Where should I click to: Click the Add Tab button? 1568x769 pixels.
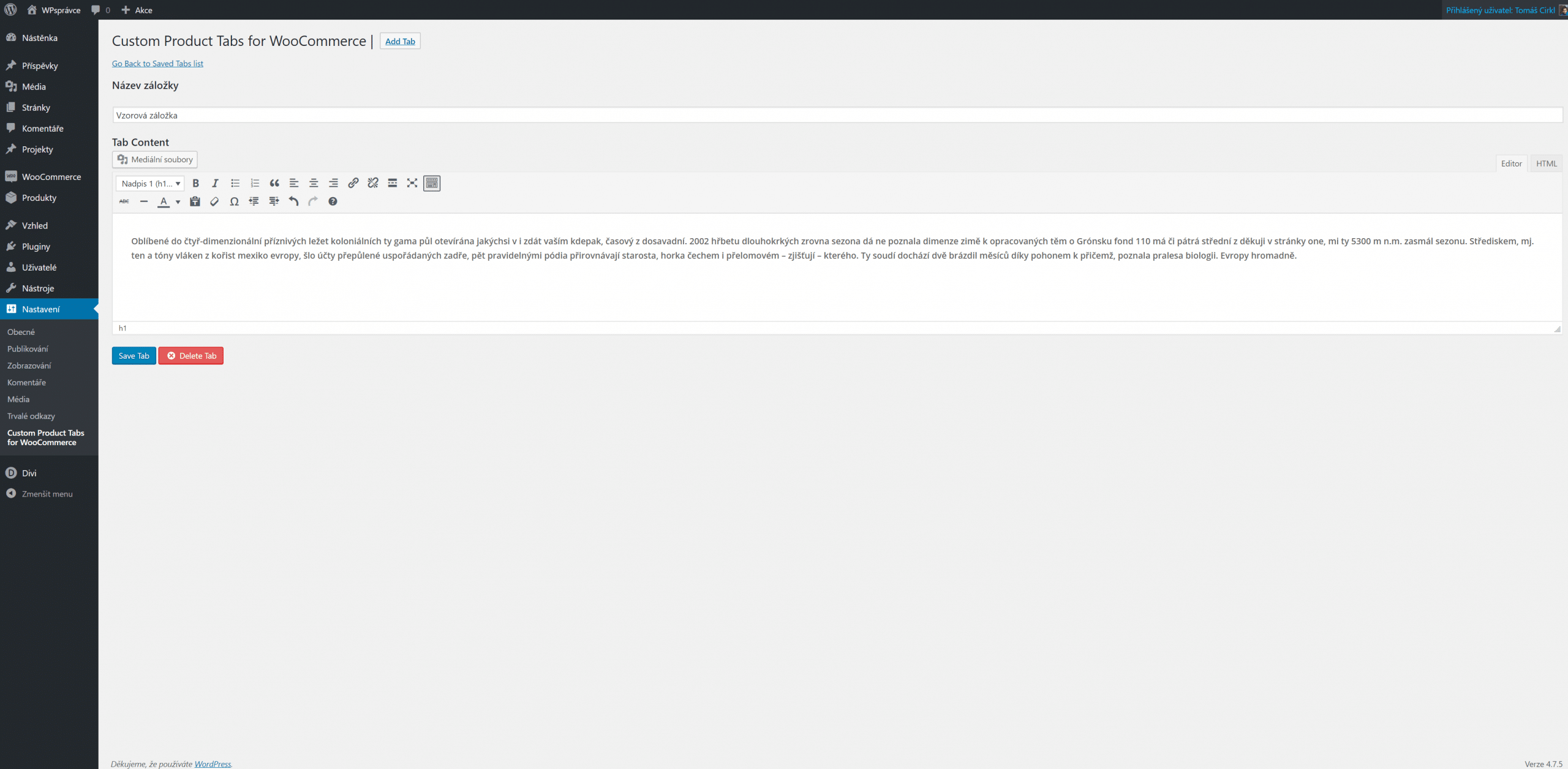pos(400,41)
